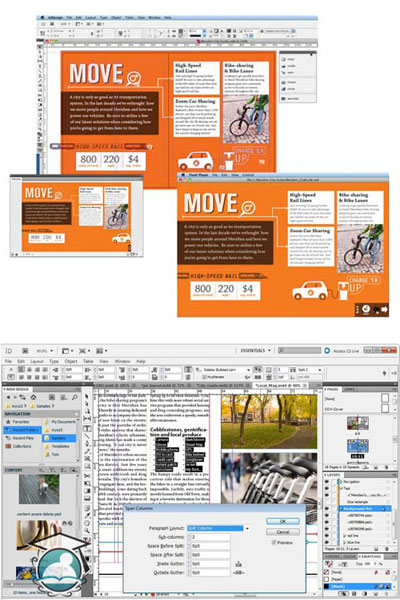Select the Page tool in Tools panel

pyautogui.click(x=87, y=411)
